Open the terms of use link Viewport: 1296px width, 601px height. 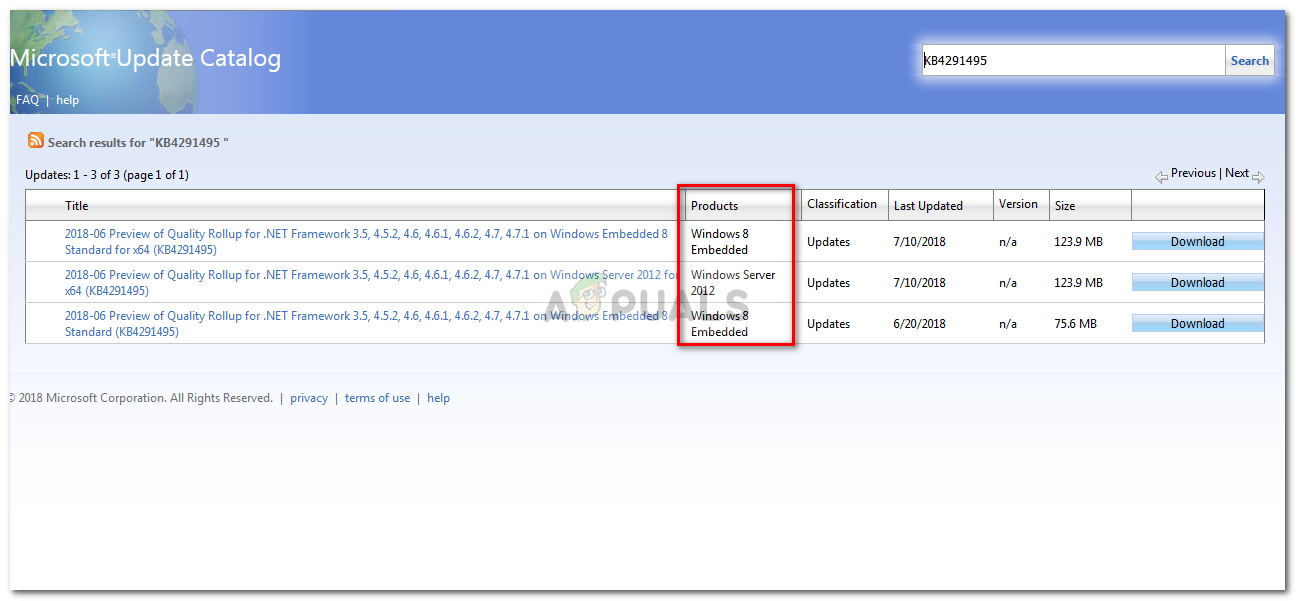(377, 398)
